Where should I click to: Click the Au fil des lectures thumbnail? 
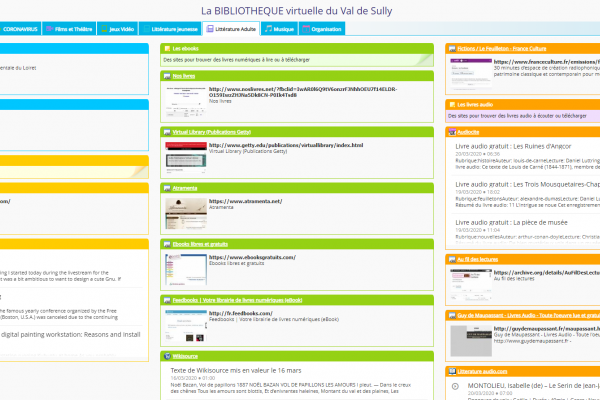(x=471, y=285)
